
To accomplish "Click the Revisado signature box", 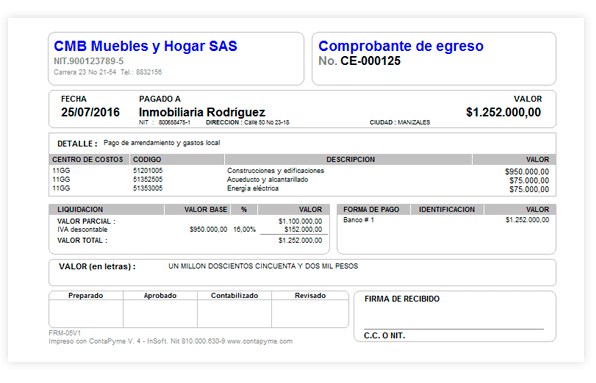I will (310, 313).
